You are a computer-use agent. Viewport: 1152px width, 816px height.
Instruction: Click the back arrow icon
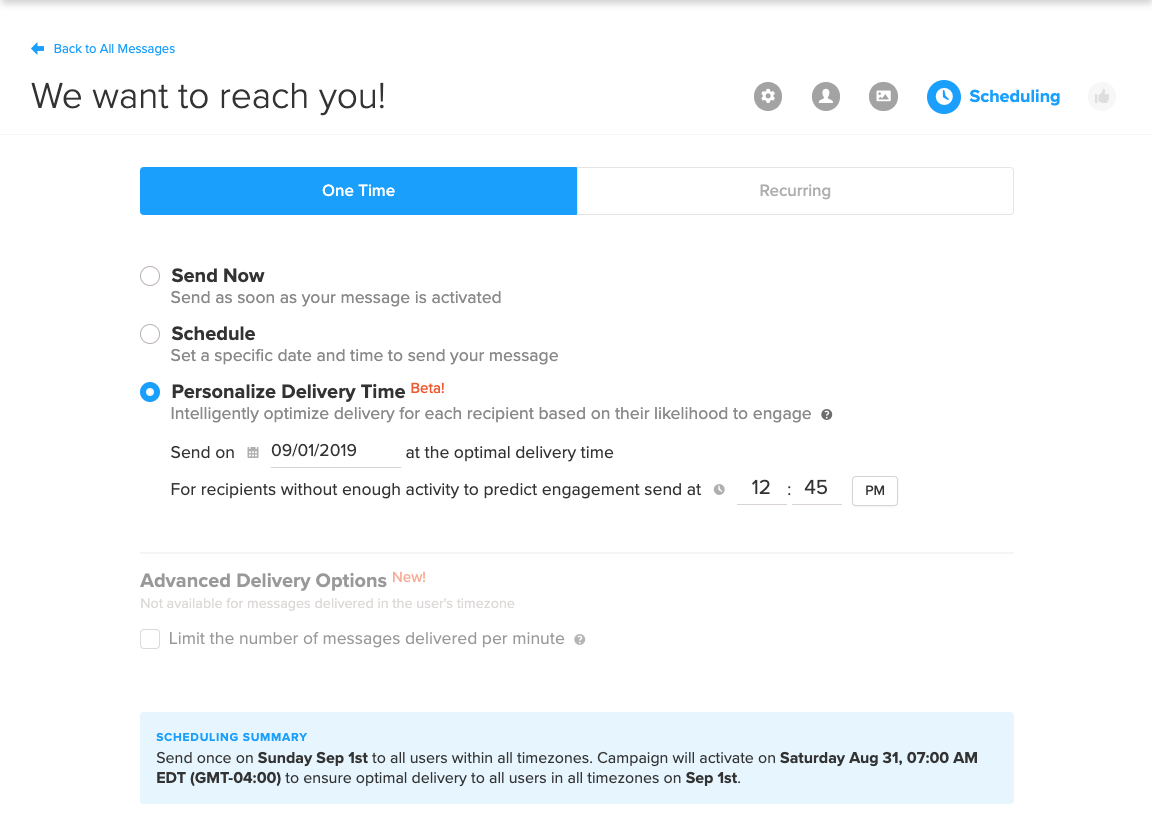coord(38,48)
